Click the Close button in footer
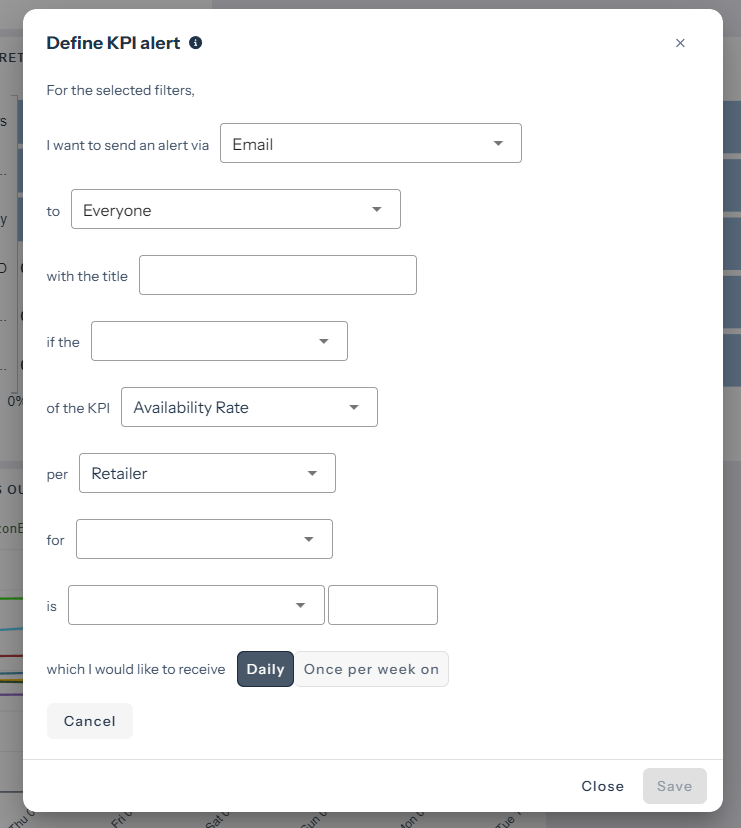Screen dimensions: 741x828 tap(603, 786)
